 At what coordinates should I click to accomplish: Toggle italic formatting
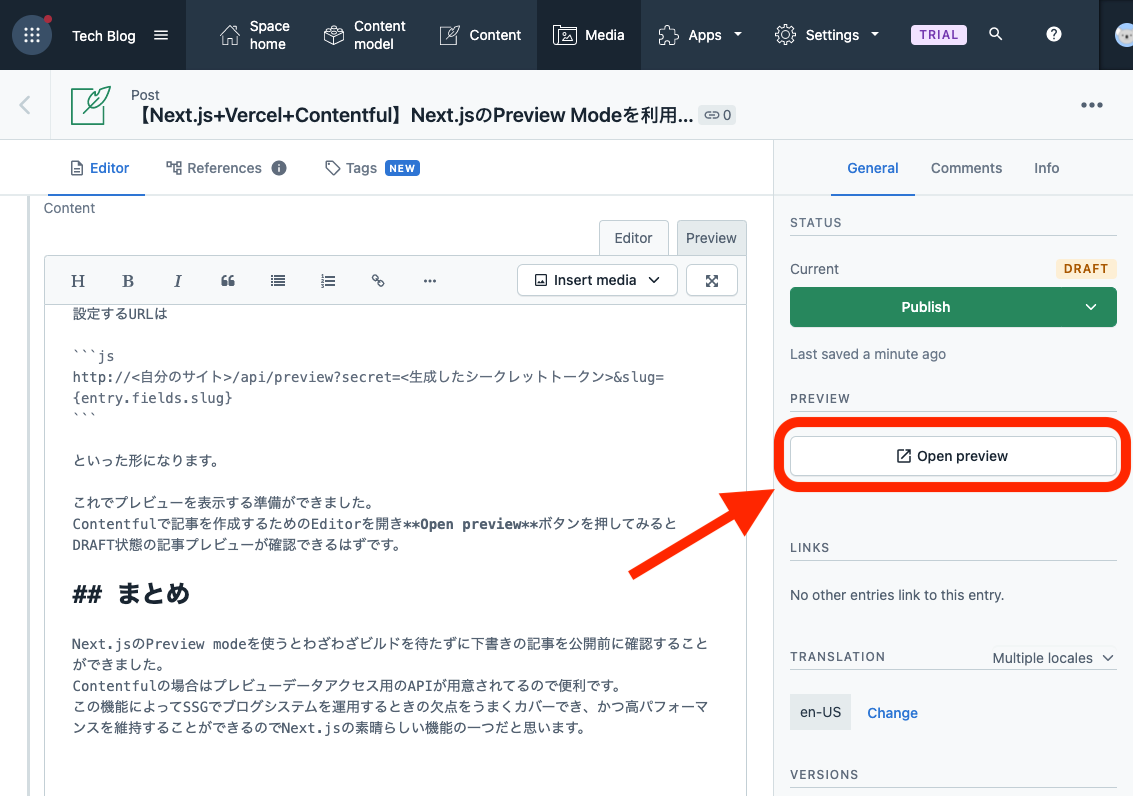click(178, 281)
